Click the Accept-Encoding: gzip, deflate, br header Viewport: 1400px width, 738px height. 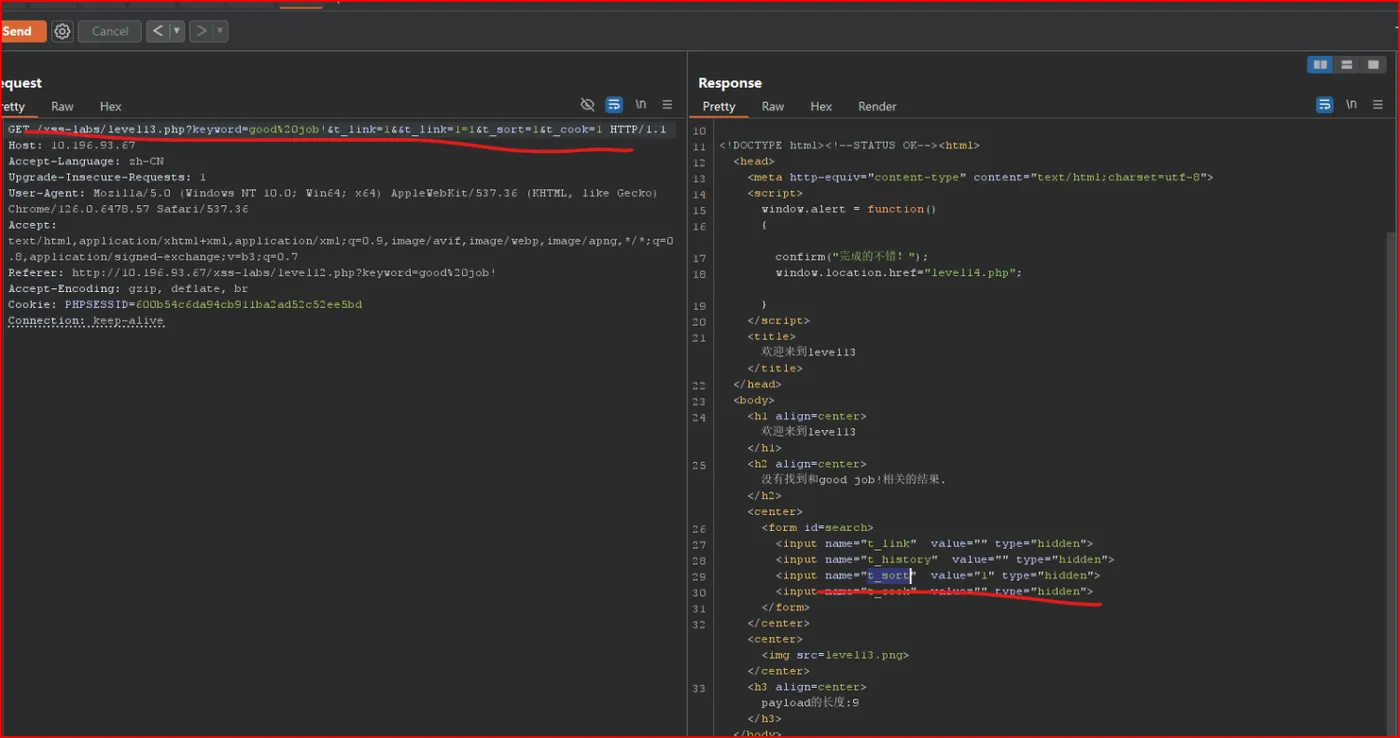128,288
